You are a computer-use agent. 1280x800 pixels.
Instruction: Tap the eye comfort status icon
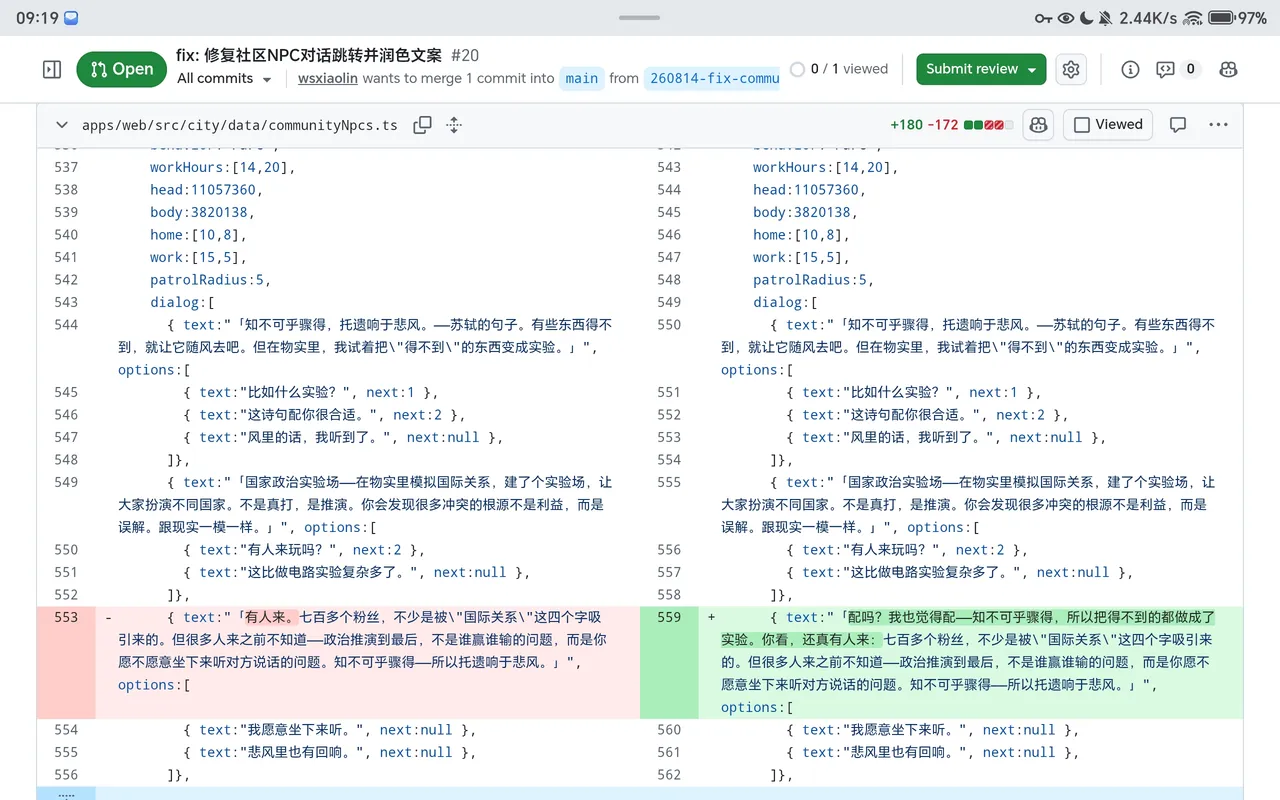(x=1066, y=18)
